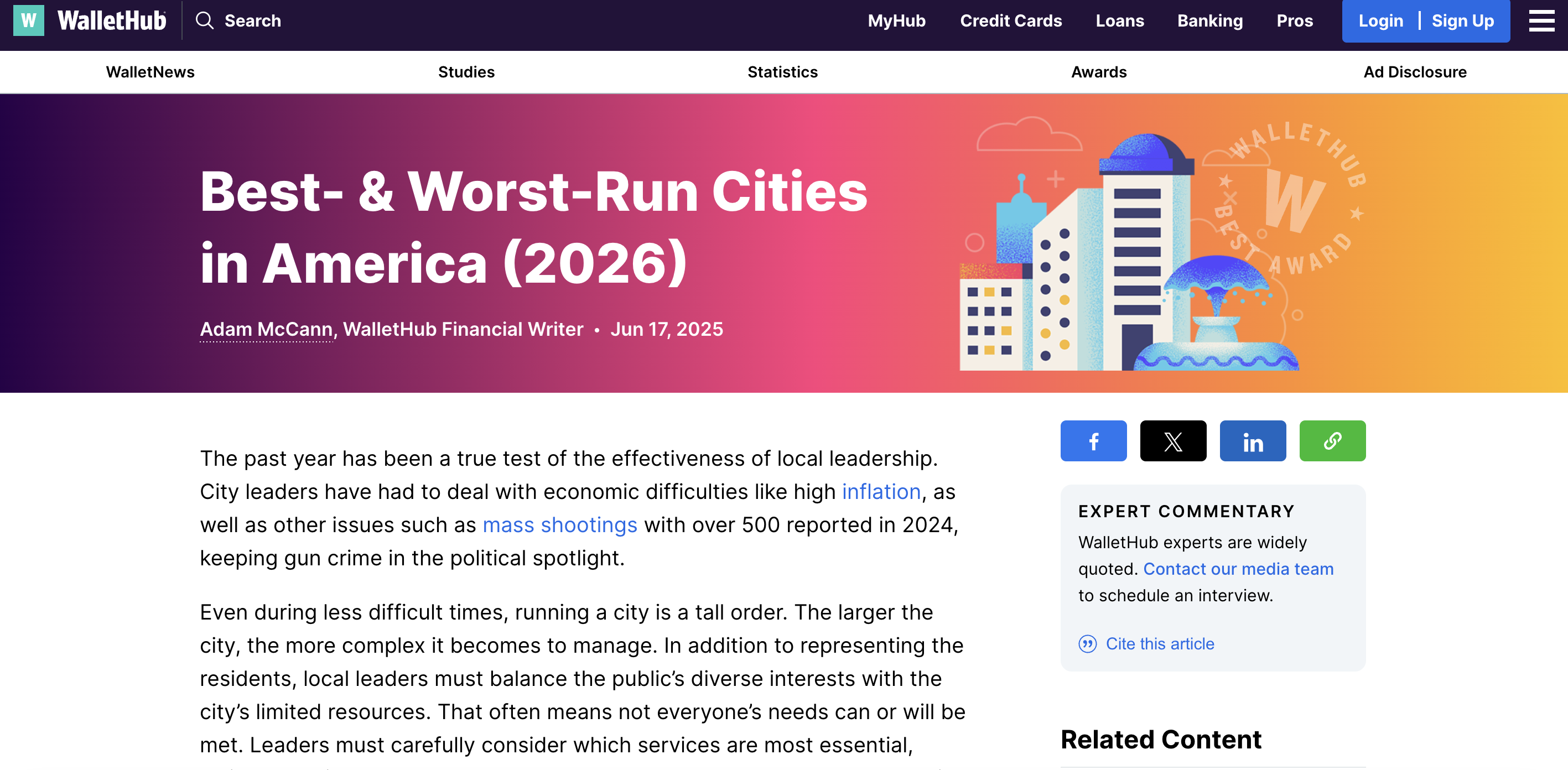Screen dimensions: 1568x770
Task: Share article on X
Action: [1172, 441]
